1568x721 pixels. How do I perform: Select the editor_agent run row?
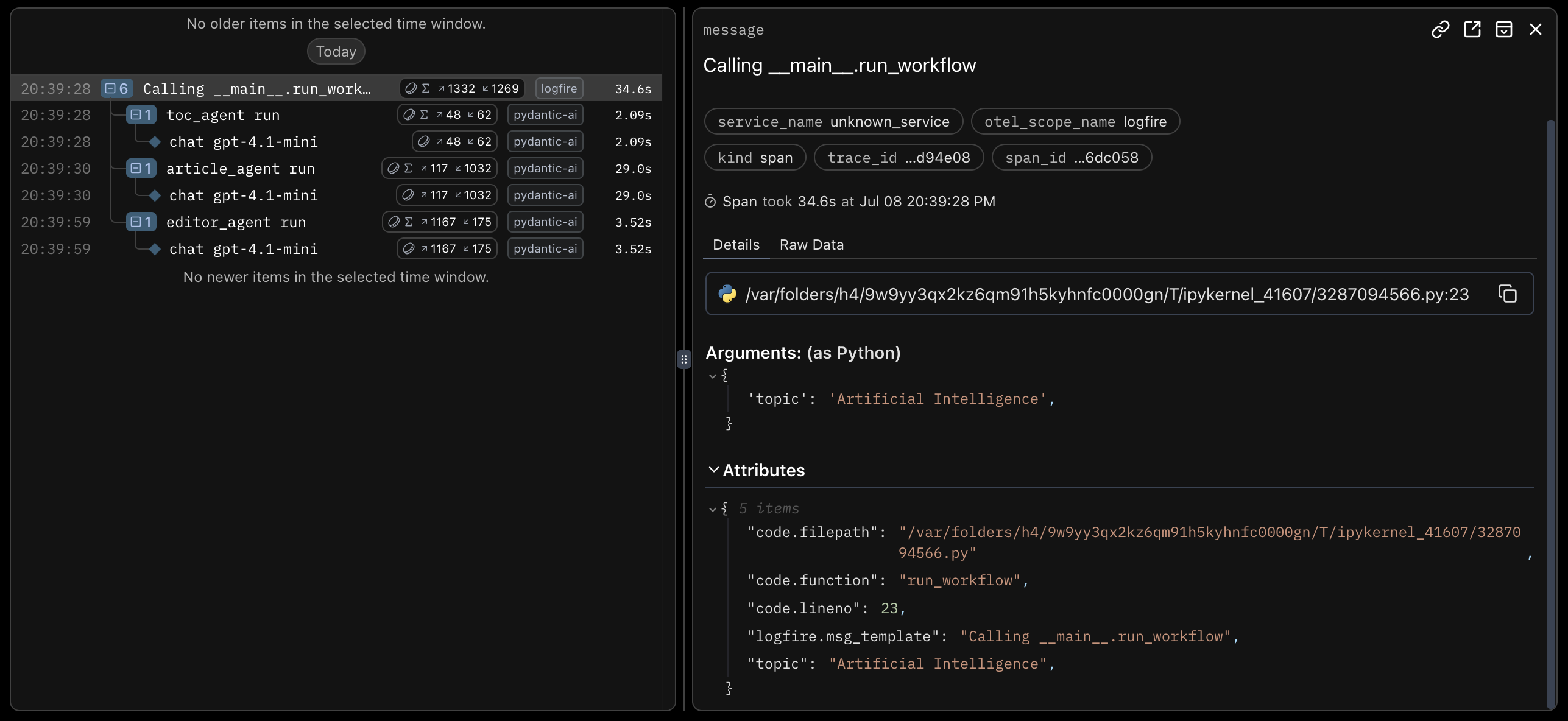(336, 222)
